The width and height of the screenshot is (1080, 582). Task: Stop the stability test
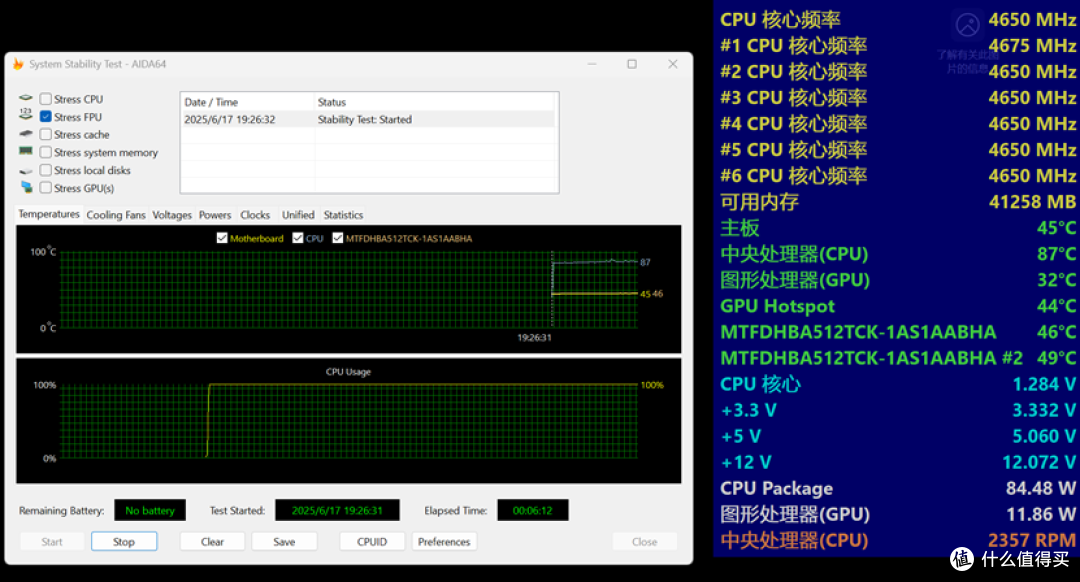pos(124,542)
